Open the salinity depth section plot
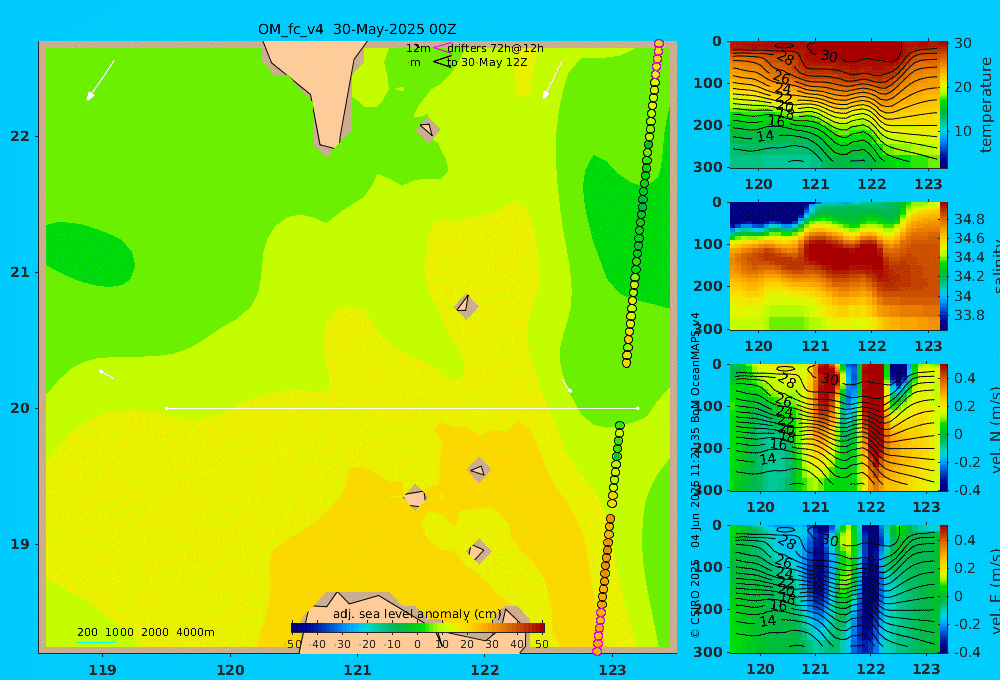 coord(834,266)
